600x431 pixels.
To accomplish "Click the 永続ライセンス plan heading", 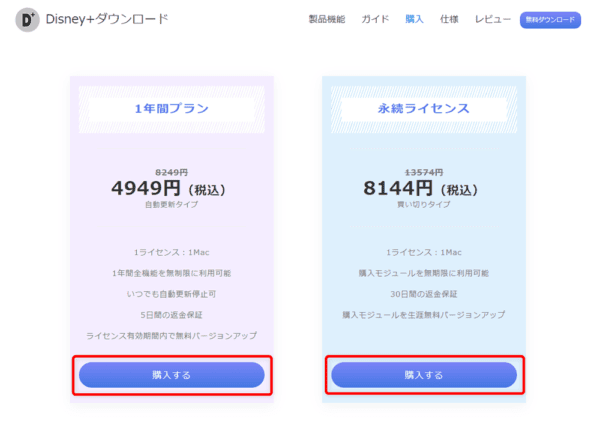I will click(x=423, y=109).
